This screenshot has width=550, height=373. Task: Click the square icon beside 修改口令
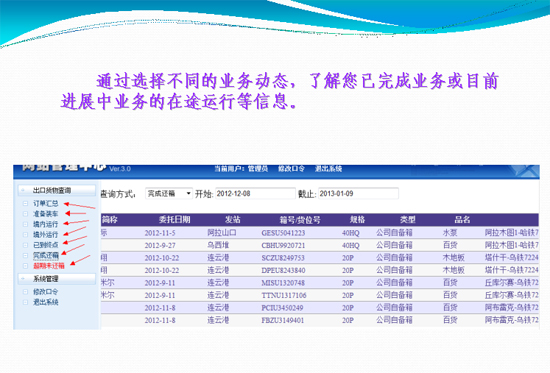[25, 292]
